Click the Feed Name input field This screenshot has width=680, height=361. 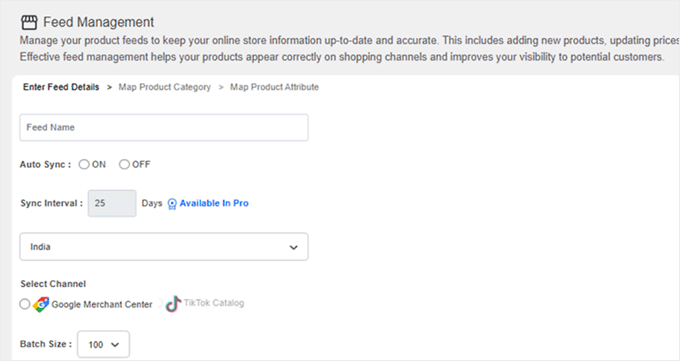(x=164, y=128)
